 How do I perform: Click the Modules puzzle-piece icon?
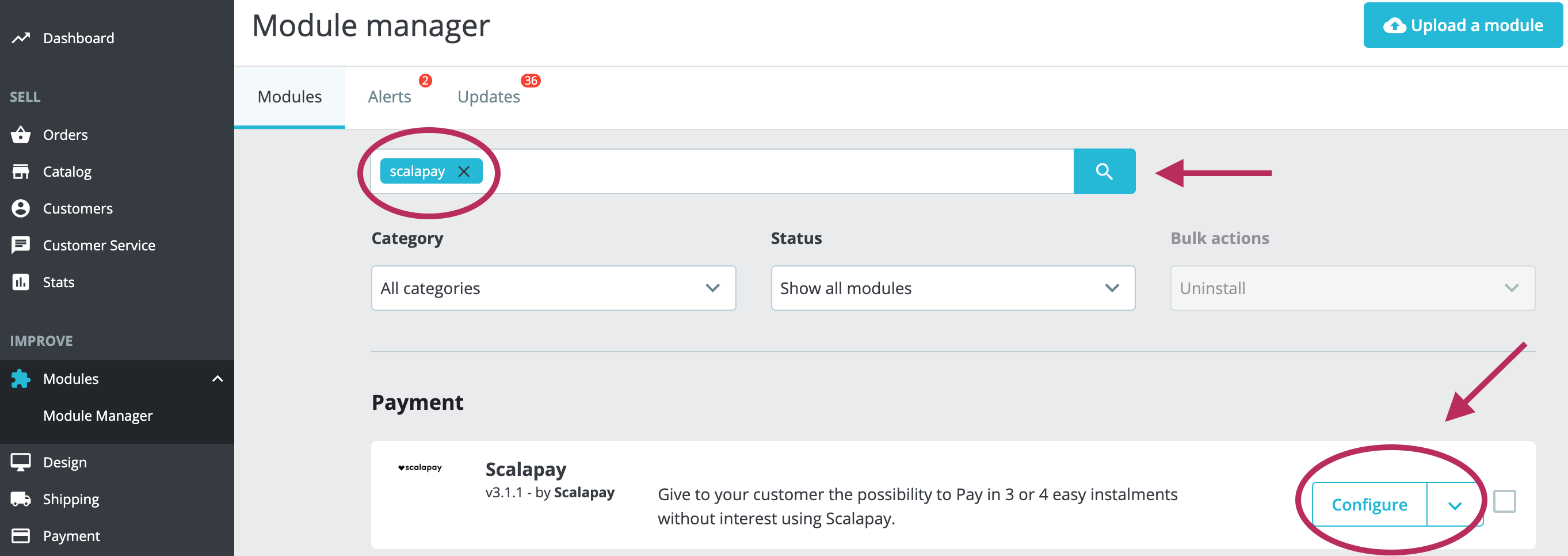coord(21,378)
